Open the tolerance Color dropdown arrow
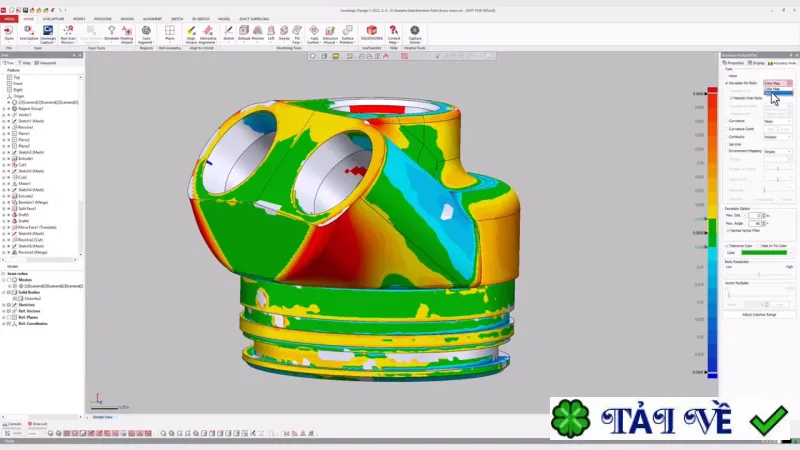800x450 pixels. 790,253
